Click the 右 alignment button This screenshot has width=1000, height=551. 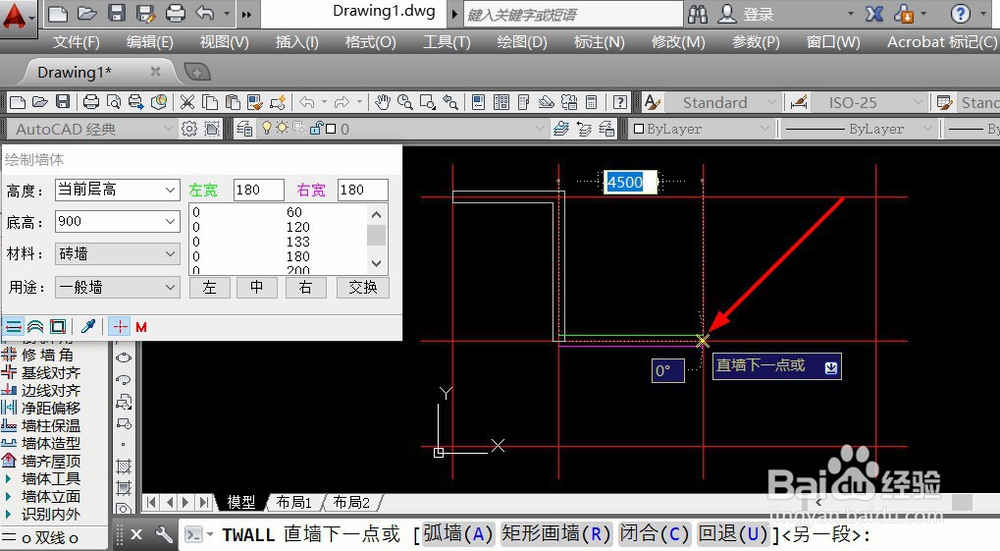(305, 288)
